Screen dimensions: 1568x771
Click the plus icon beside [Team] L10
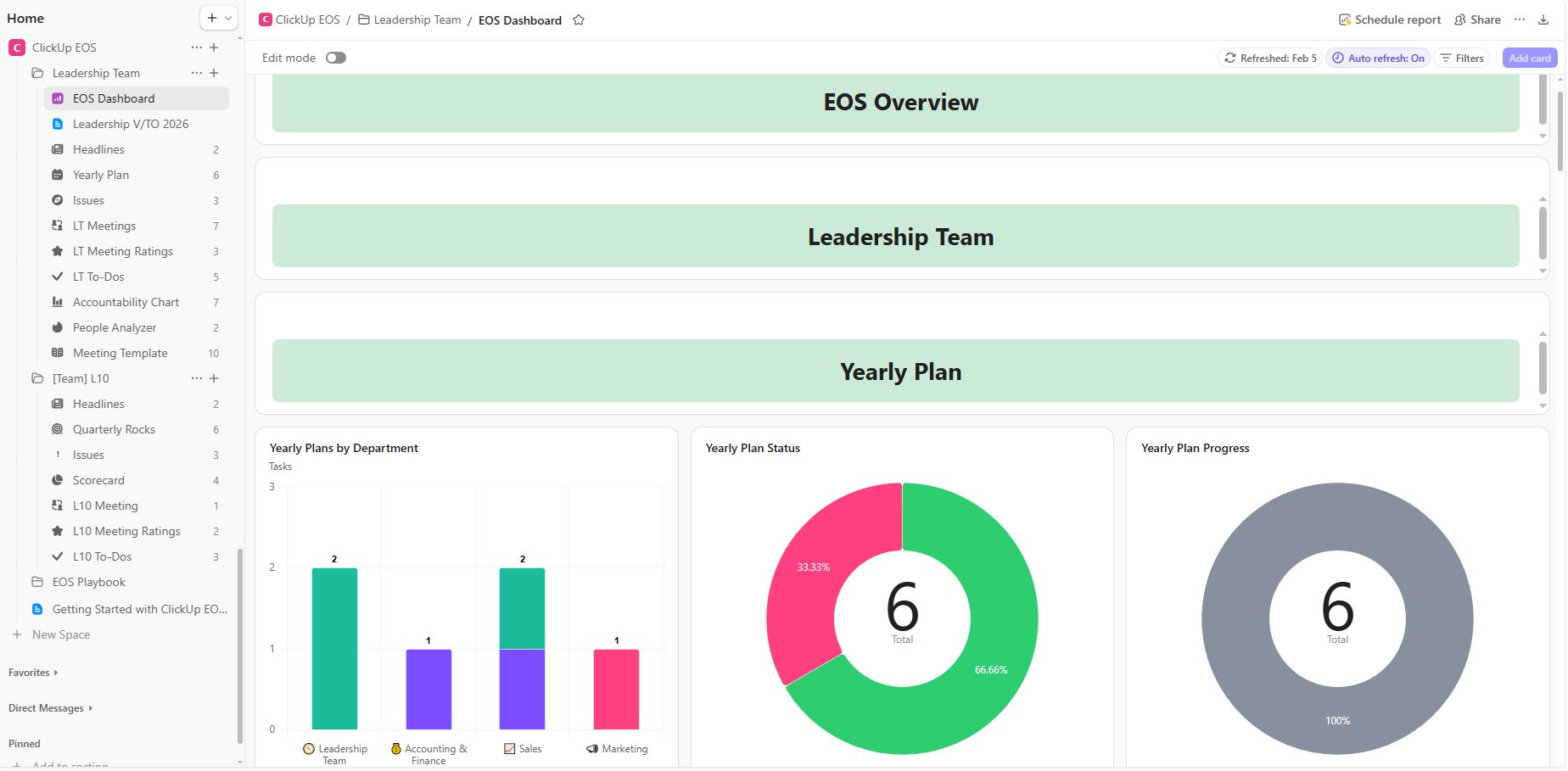point(214,378)
